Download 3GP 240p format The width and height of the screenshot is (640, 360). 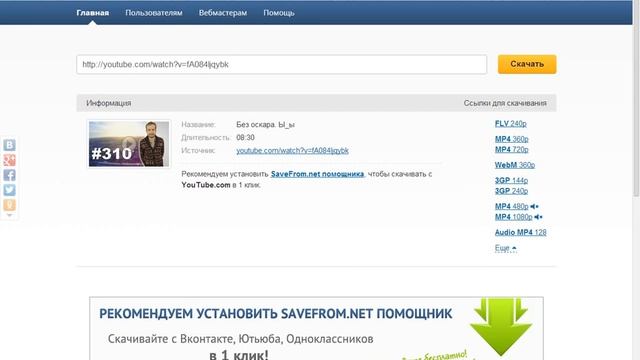pyautogui.click(x=511, y=191)
